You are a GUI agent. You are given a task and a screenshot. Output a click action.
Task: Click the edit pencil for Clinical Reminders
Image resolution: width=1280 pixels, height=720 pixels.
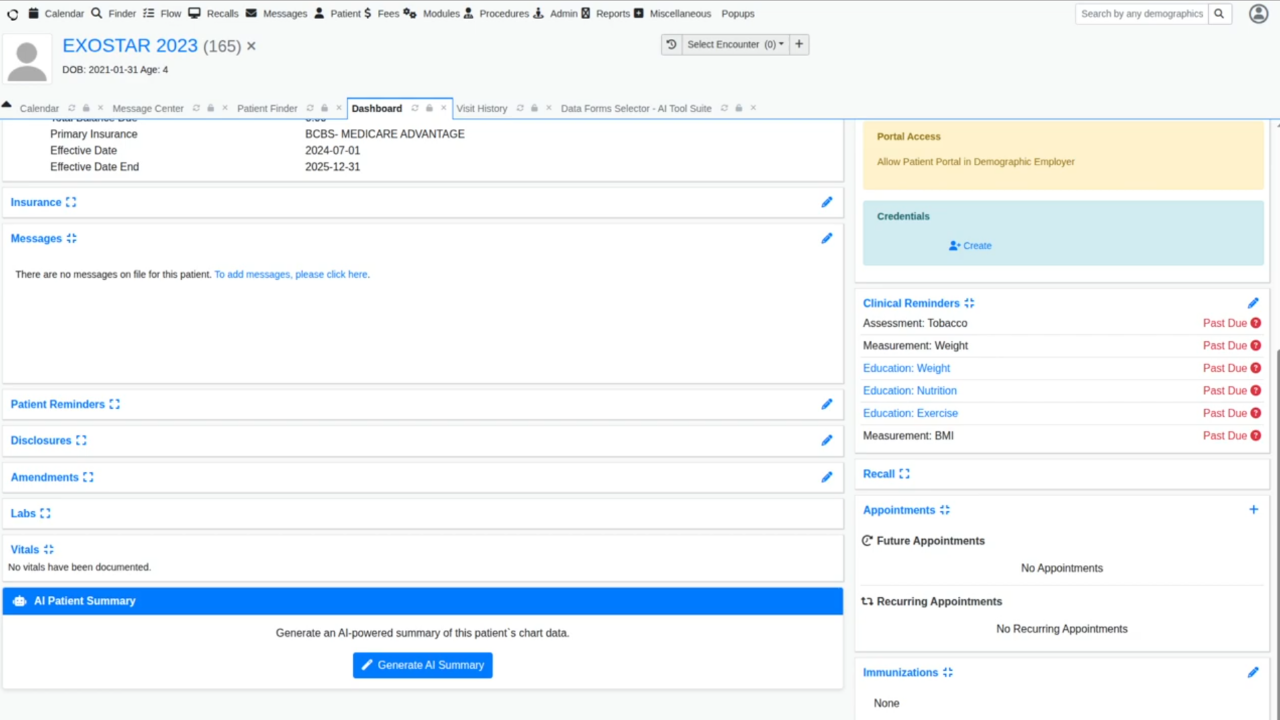1253,303
